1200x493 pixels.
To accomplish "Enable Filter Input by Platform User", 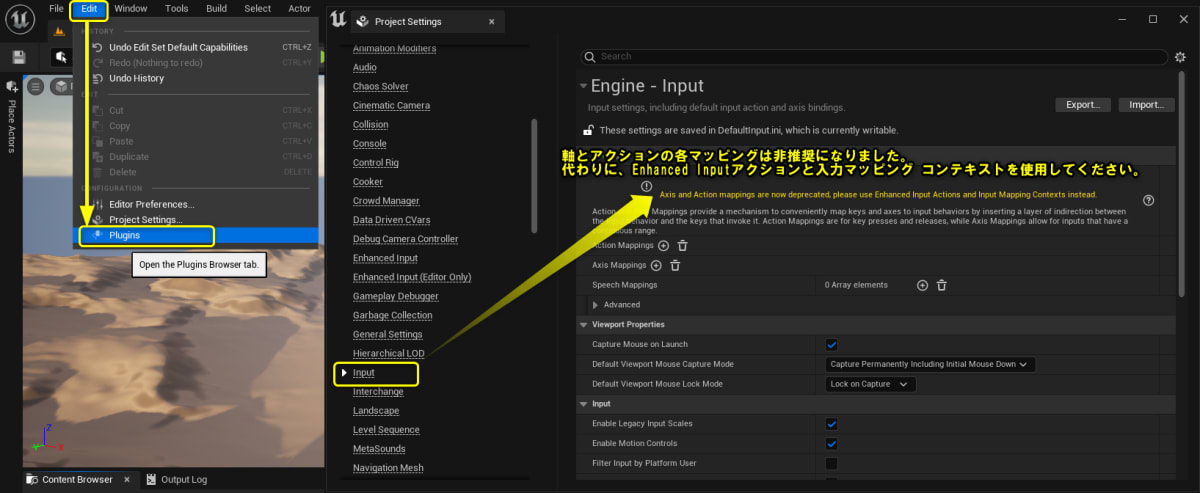I will click(831, 463).
